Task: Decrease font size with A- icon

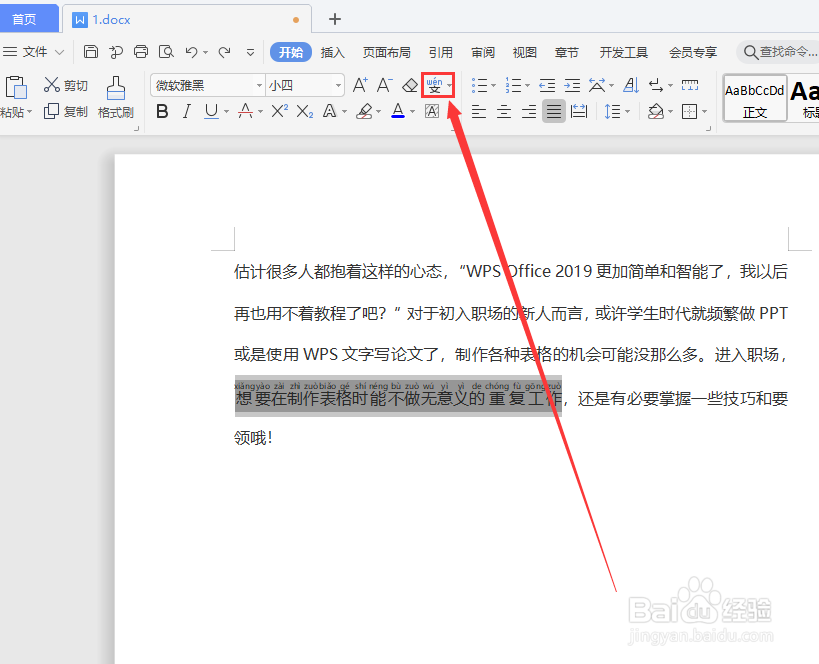Action: coord(384,85)
